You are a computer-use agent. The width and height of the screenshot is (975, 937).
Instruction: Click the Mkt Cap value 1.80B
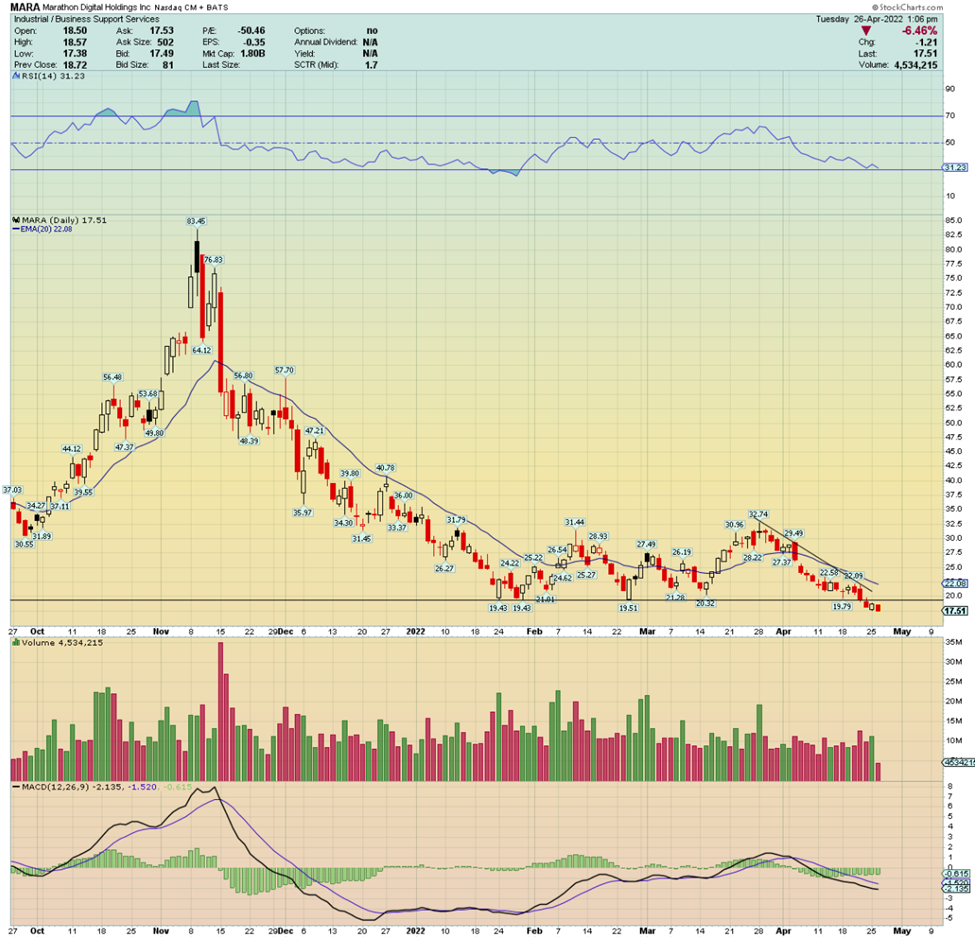pos(252,53)
